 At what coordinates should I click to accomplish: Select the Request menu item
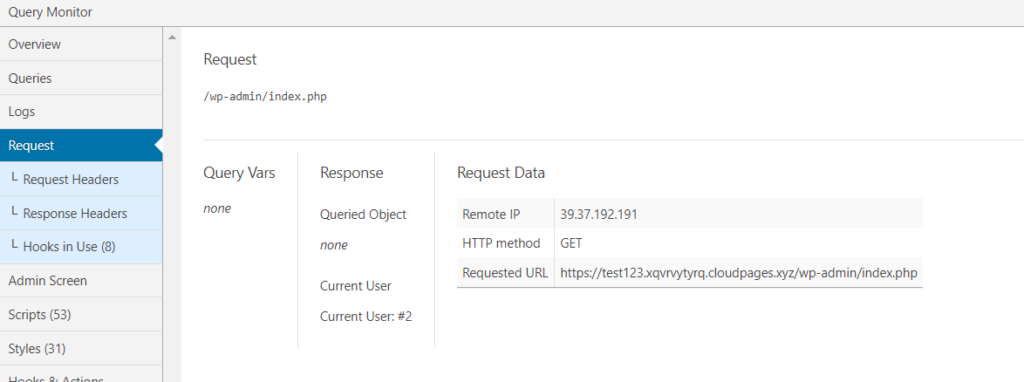point(81,146)
